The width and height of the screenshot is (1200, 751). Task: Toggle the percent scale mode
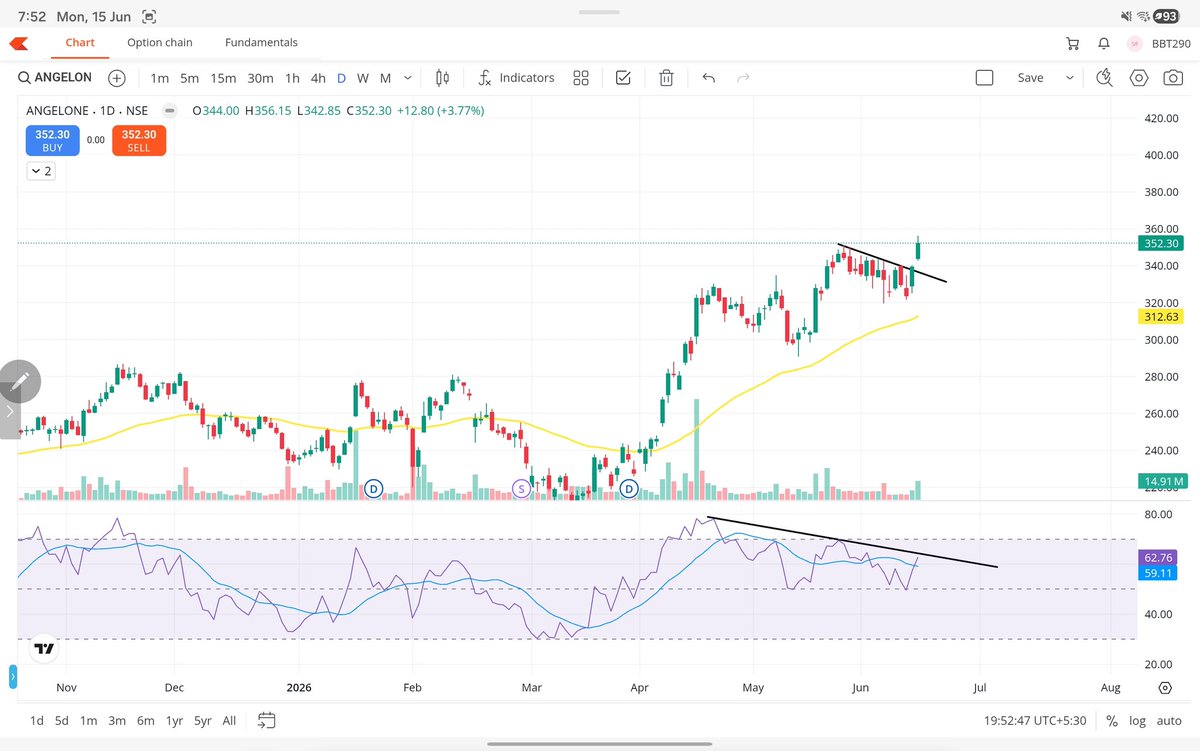pos(1112,720)
